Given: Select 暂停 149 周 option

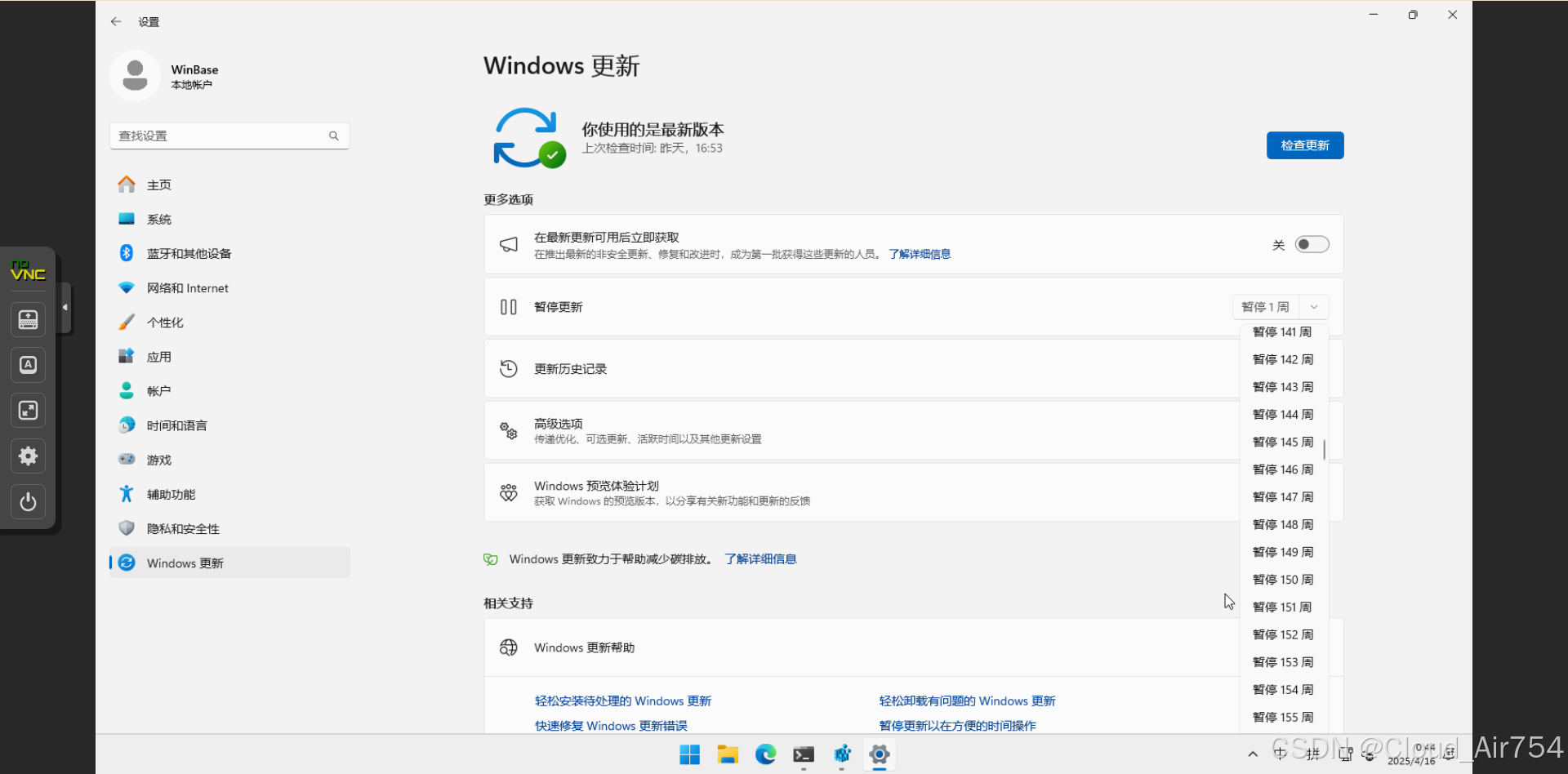Looking at the screenshot, I should (1283, 553).
